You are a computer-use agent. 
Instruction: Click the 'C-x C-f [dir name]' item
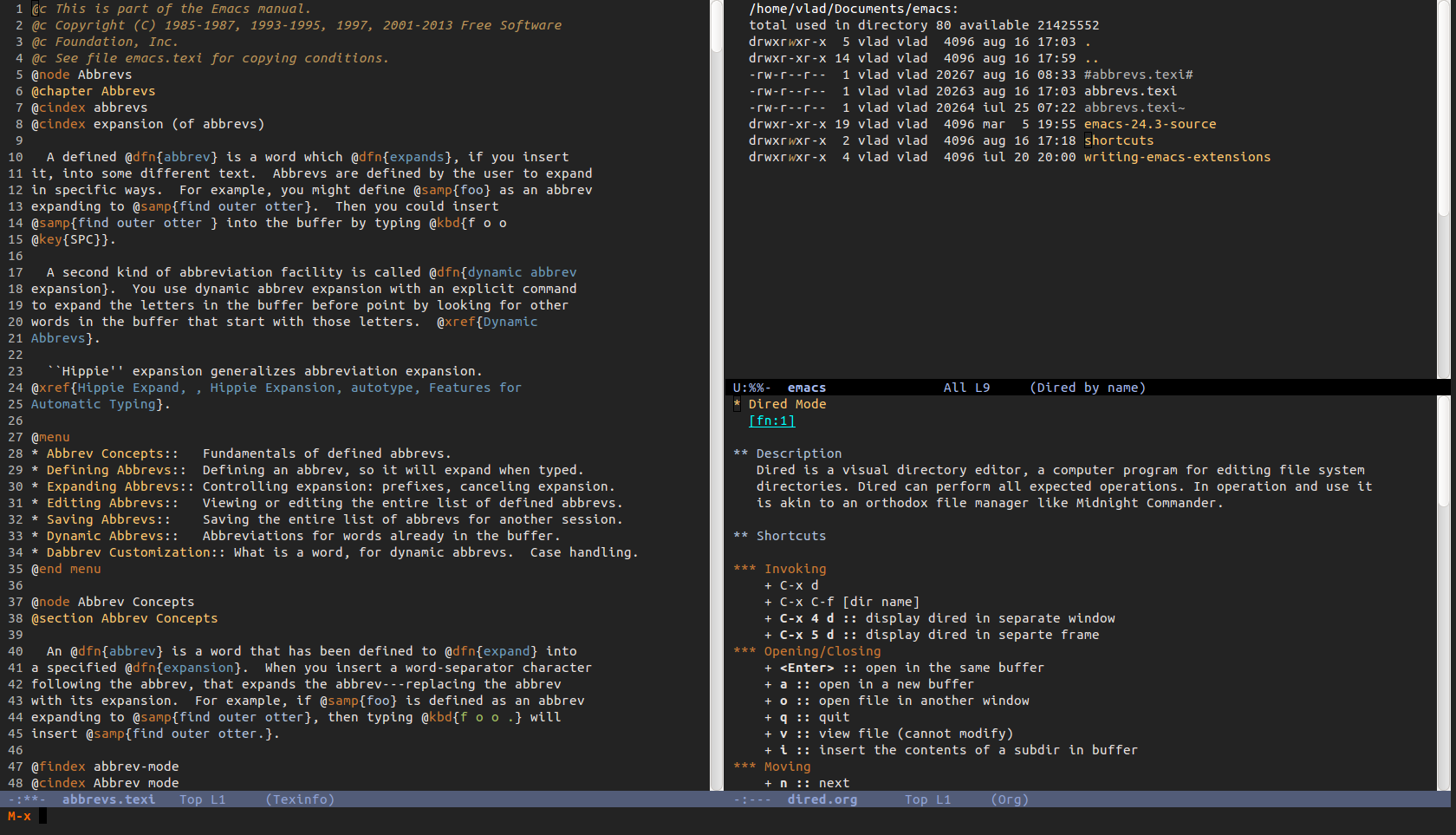[842, 602]
